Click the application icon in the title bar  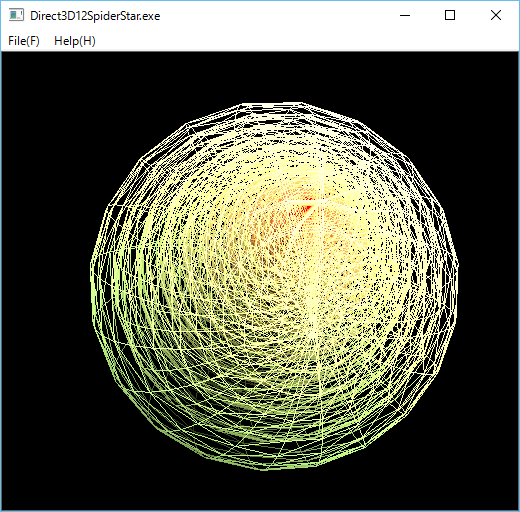16,15
